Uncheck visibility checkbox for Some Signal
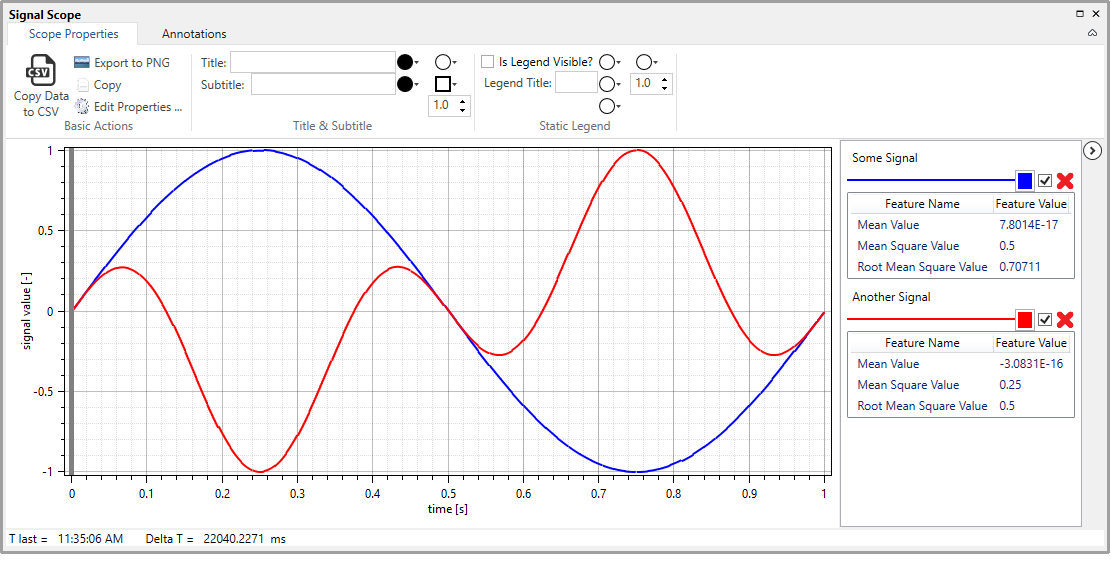The image size is (1111, 583). 1045,181
